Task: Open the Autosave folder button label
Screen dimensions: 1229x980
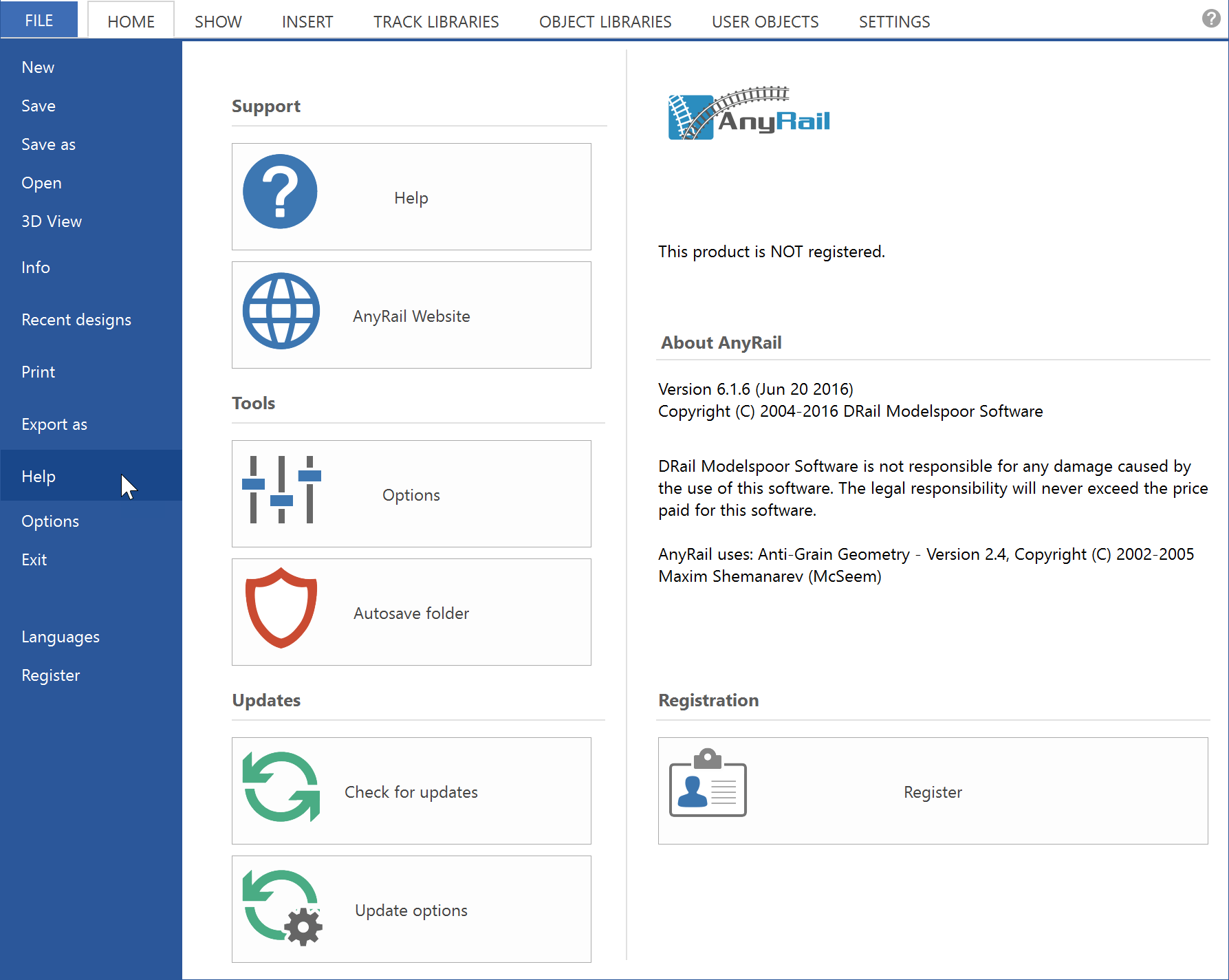Action: click(x=411, y=613)
